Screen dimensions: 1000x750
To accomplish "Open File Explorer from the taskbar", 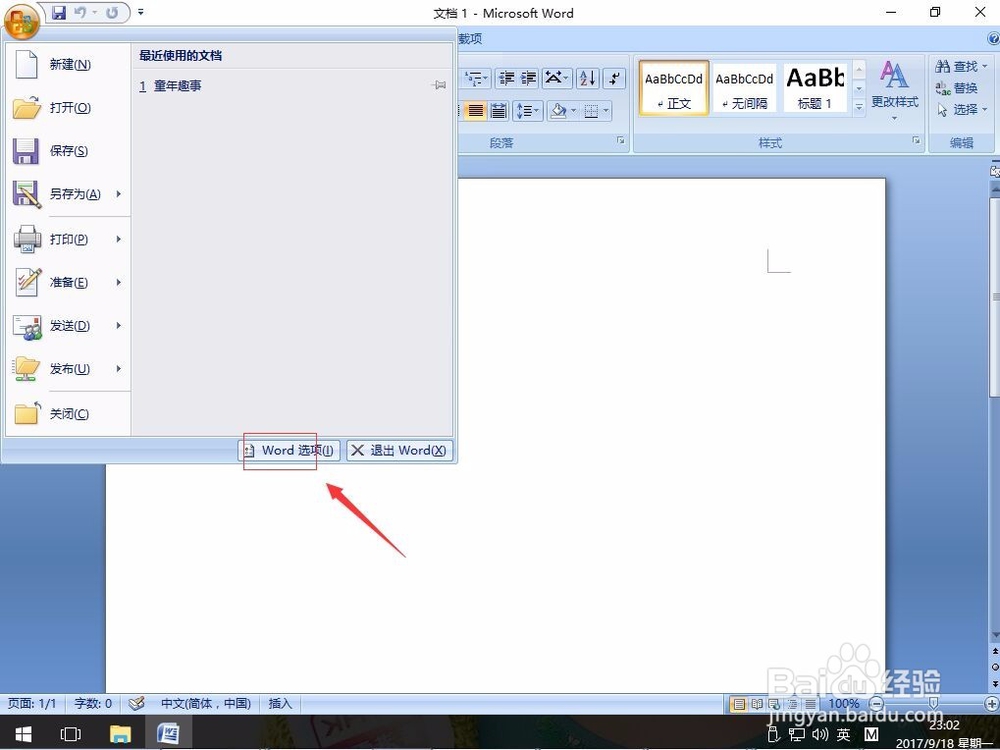I will 120,733.
